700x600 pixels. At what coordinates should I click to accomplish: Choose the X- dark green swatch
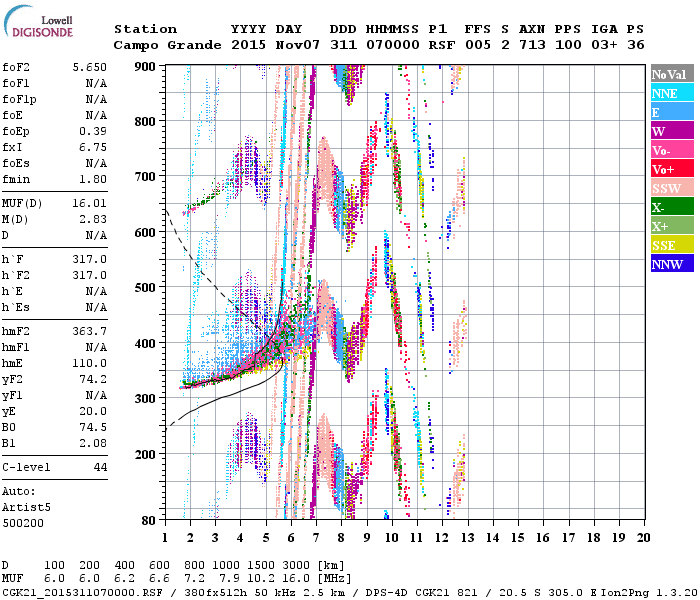(x=672, y=207)
